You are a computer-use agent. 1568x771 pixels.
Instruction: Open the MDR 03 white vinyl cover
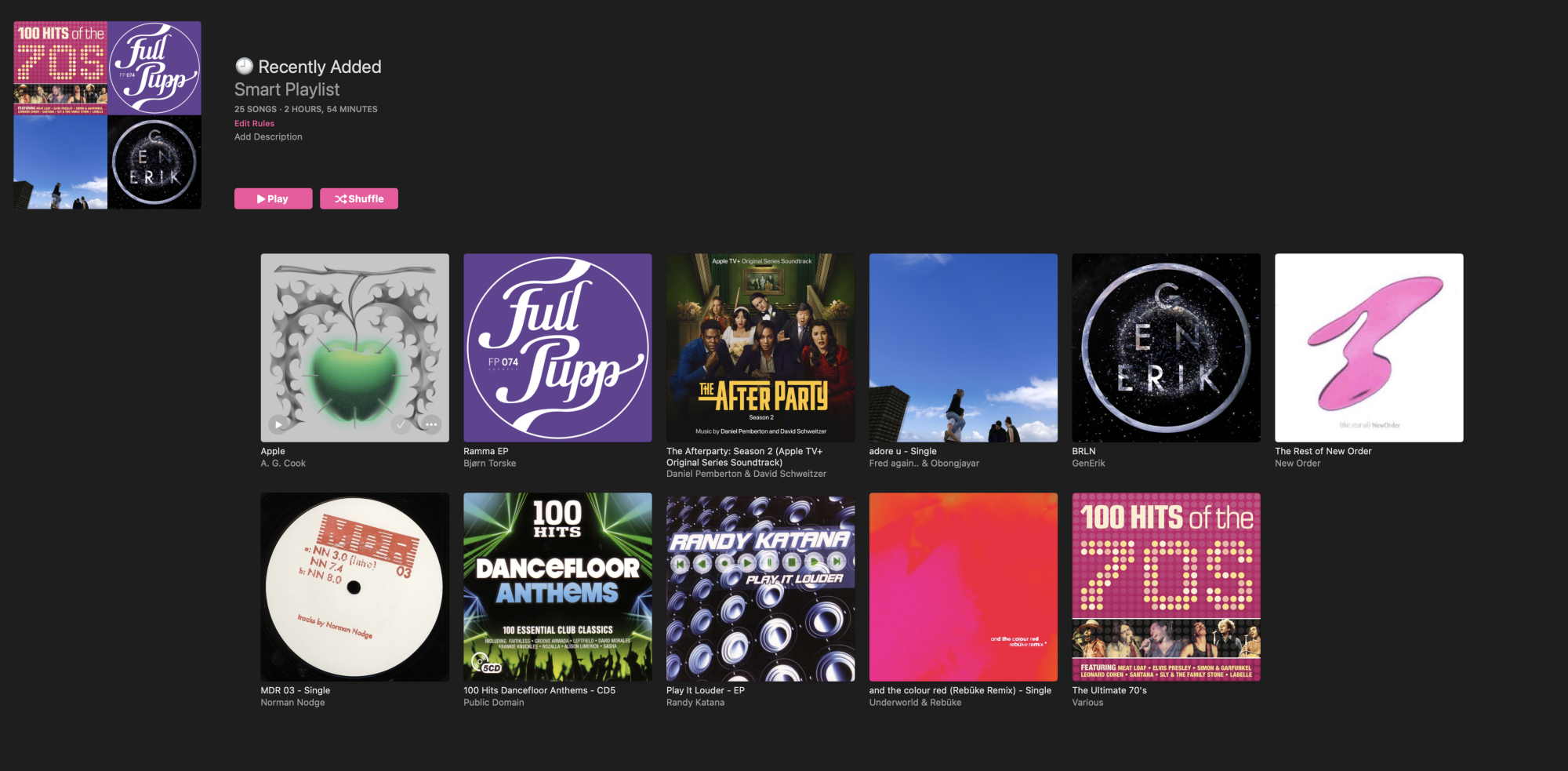tap(355, 587)
